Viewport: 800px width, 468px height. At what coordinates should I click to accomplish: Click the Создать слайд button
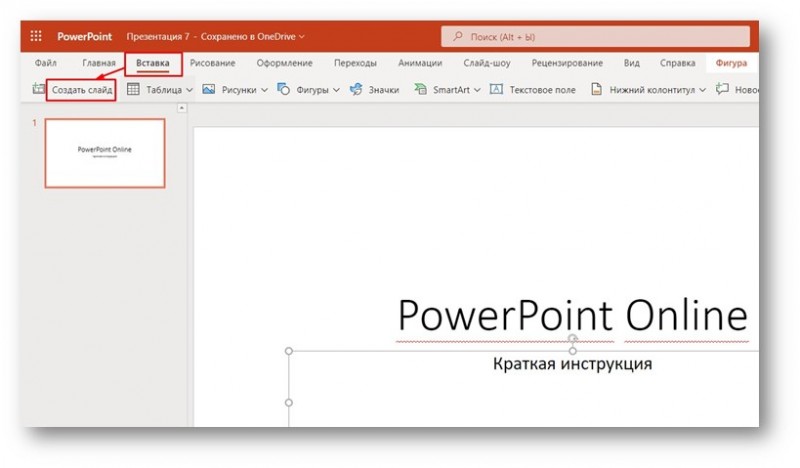82,90
